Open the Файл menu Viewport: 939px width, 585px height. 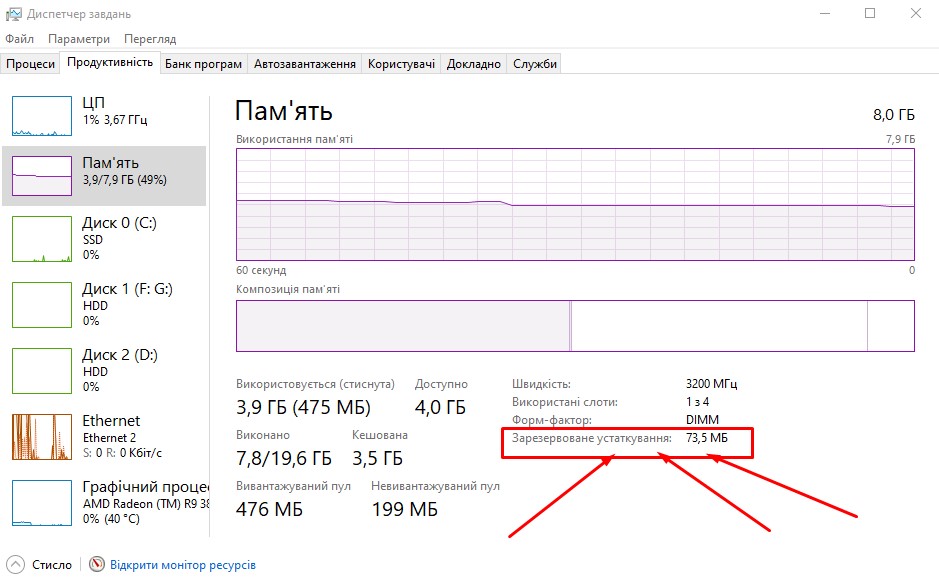pyautogui.click(x=20, y=39)
